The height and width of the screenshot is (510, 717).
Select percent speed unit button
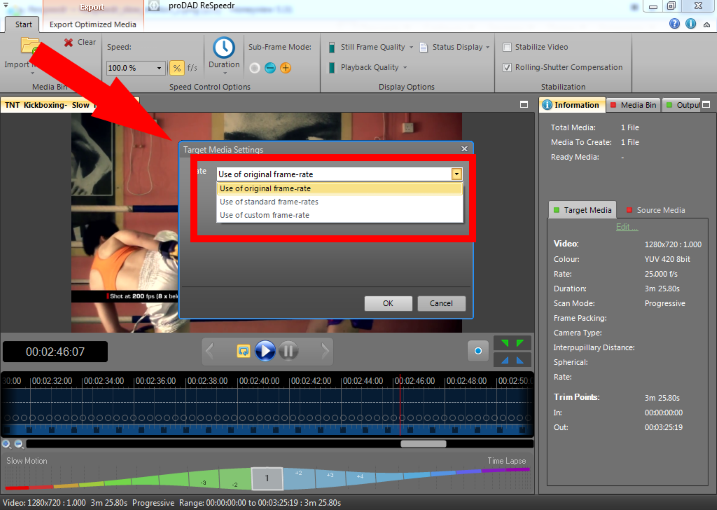(x=176, y=68)
